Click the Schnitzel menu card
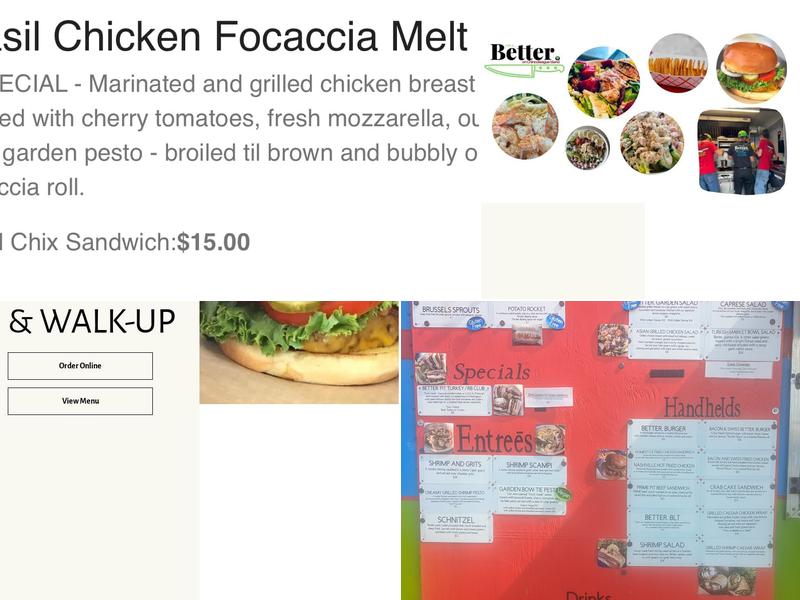Screen dimensions: 800x600 456,528
